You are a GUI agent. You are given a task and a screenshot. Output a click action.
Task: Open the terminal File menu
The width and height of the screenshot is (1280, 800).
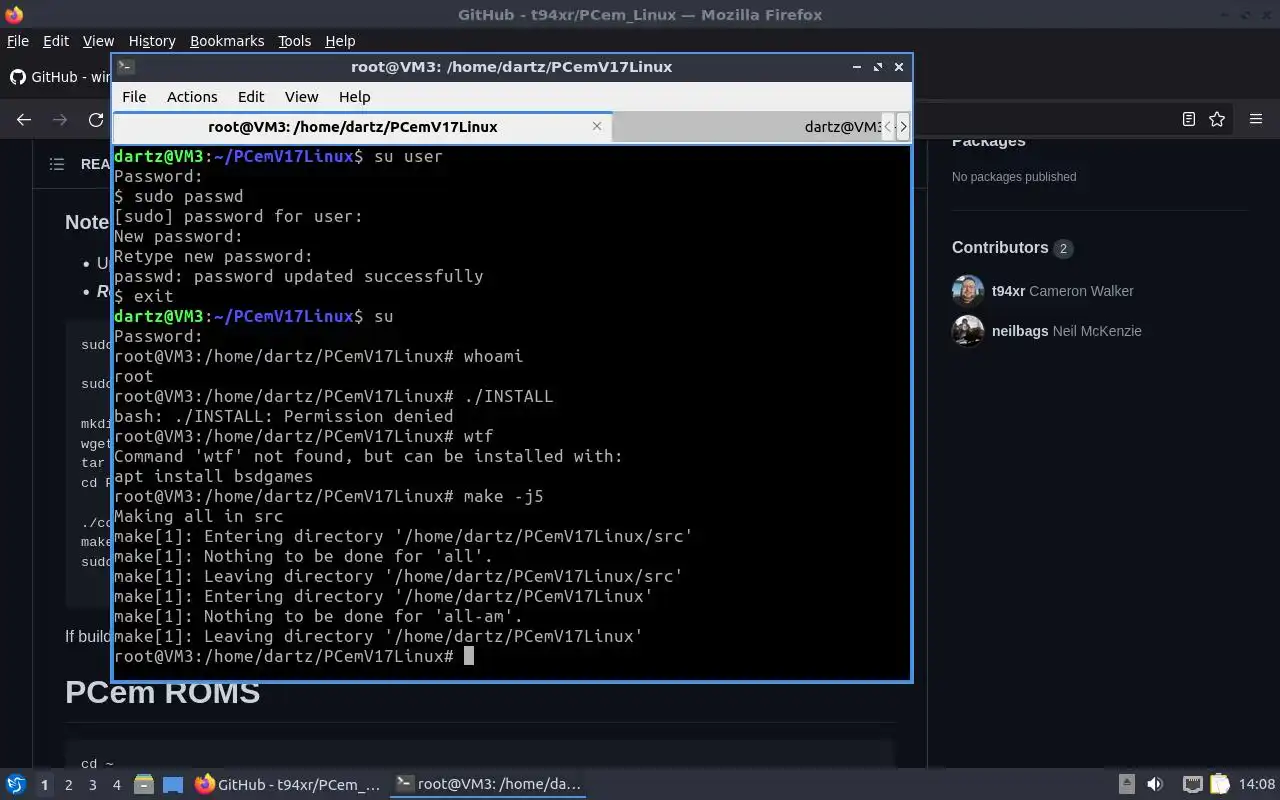[134, 97]
